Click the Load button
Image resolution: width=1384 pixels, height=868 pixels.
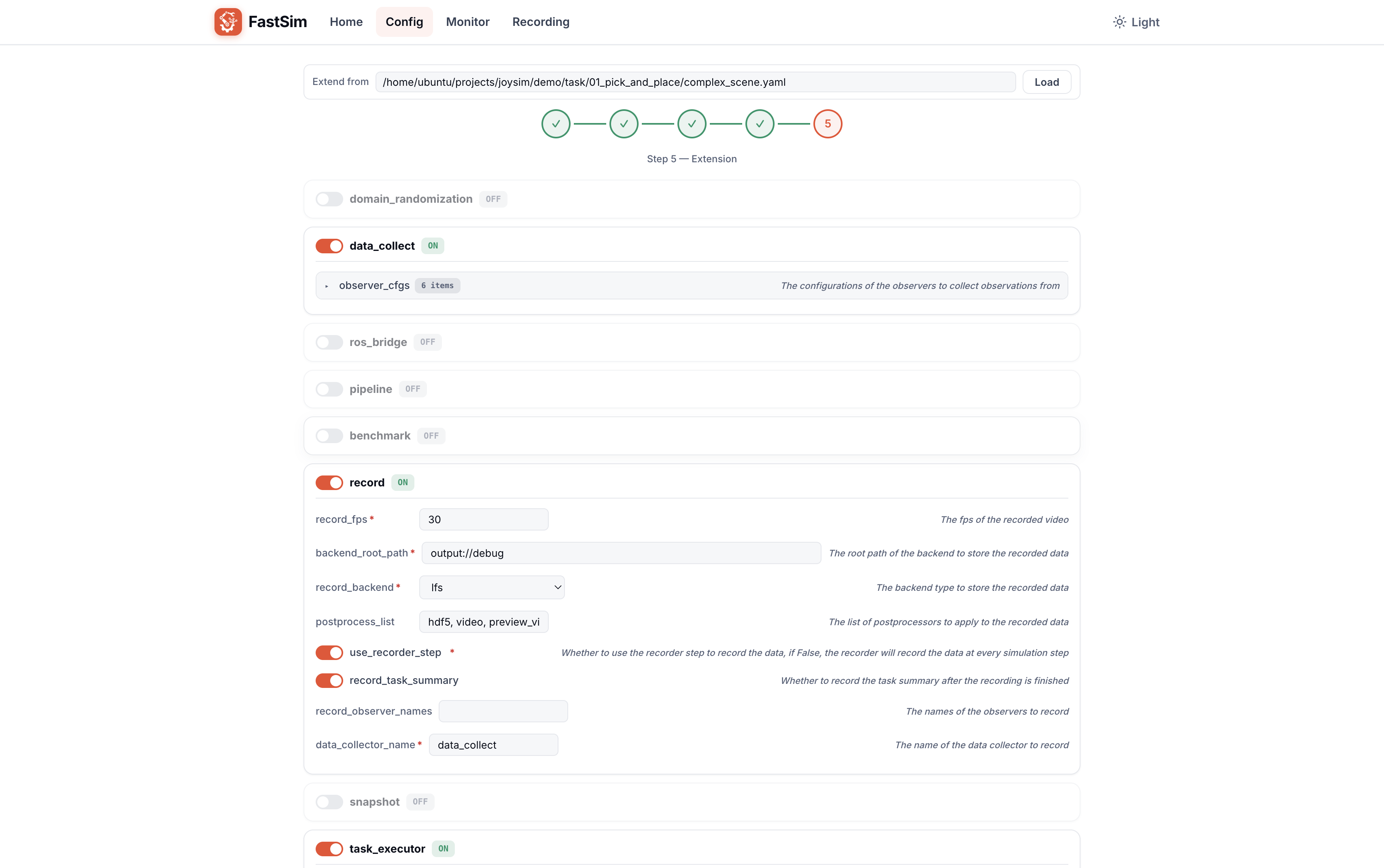[x=1046, y=82]
